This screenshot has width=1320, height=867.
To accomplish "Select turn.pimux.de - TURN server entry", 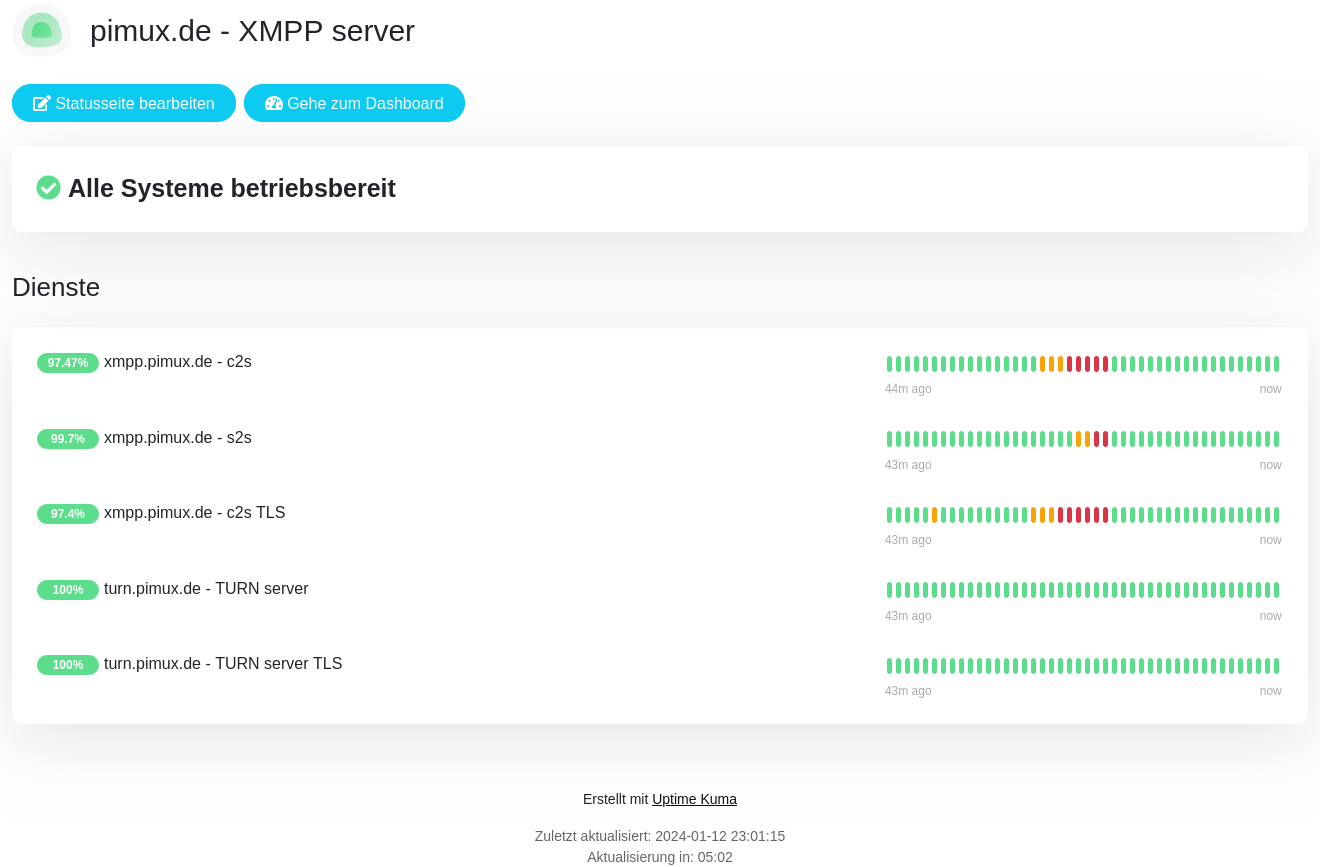I will (206, 589).
